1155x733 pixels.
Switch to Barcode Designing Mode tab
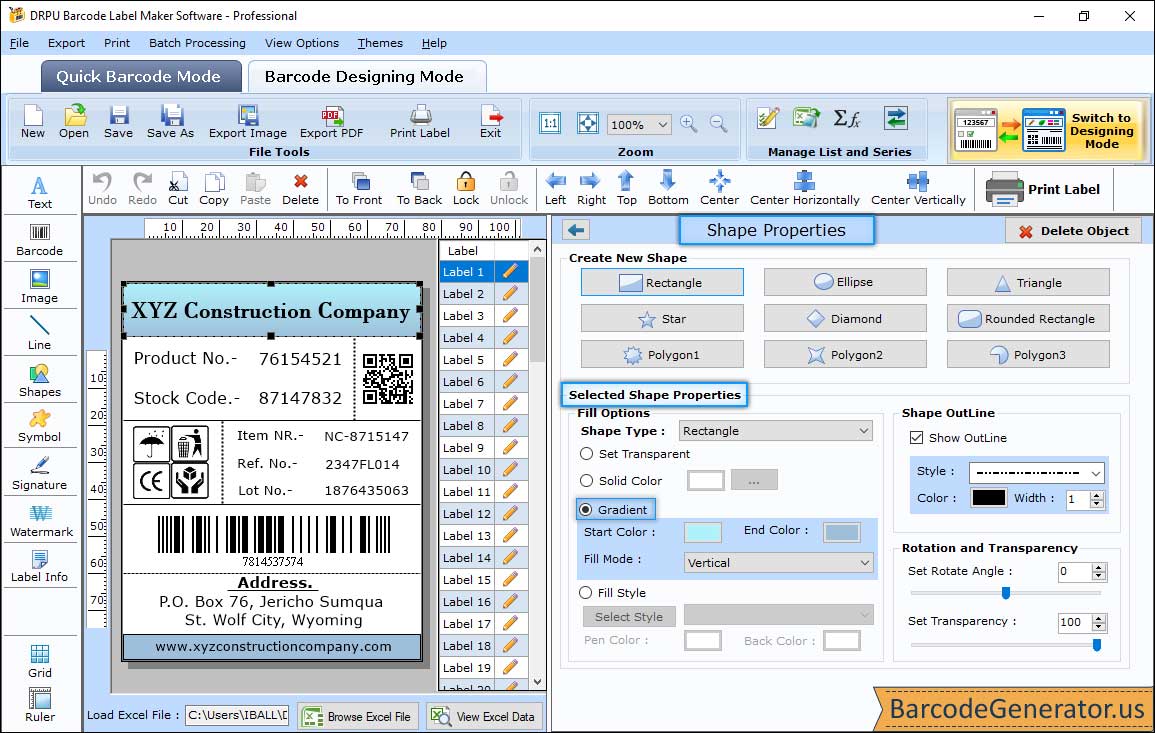pos(367,77)
